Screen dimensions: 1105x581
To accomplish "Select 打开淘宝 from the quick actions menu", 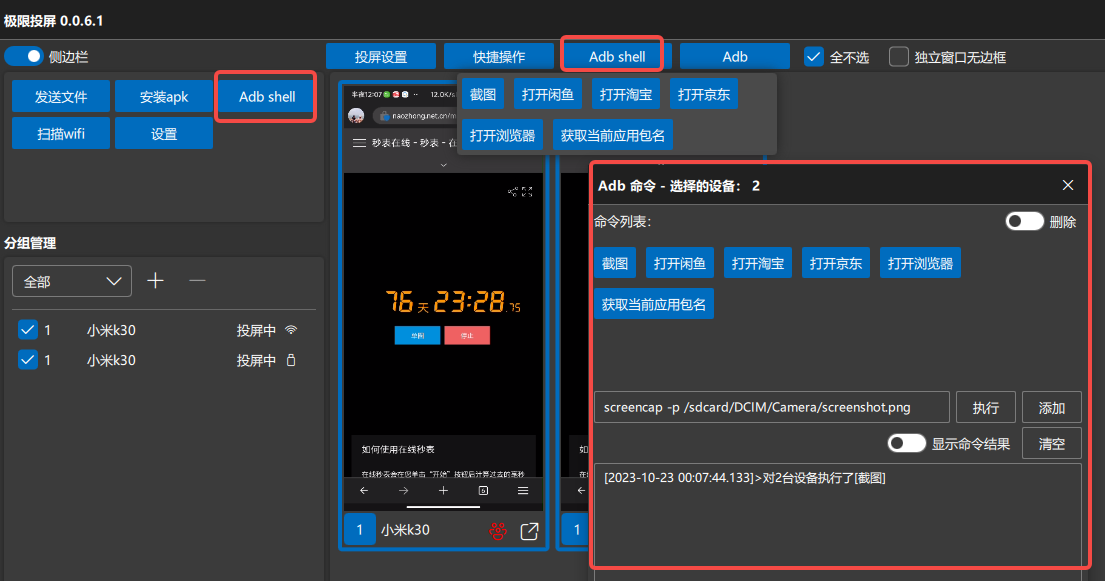I will [625, 94].
